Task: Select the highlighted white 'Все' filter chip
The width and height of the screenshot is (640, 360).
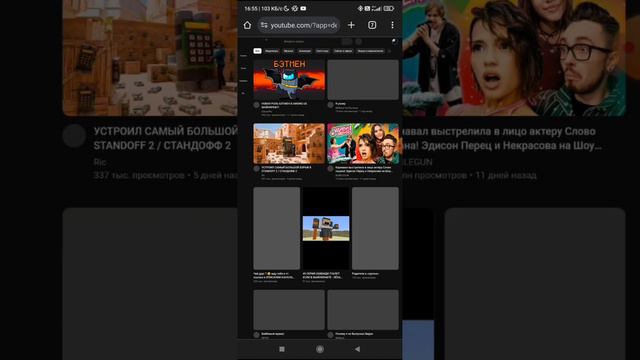Action: click(257, 51)
